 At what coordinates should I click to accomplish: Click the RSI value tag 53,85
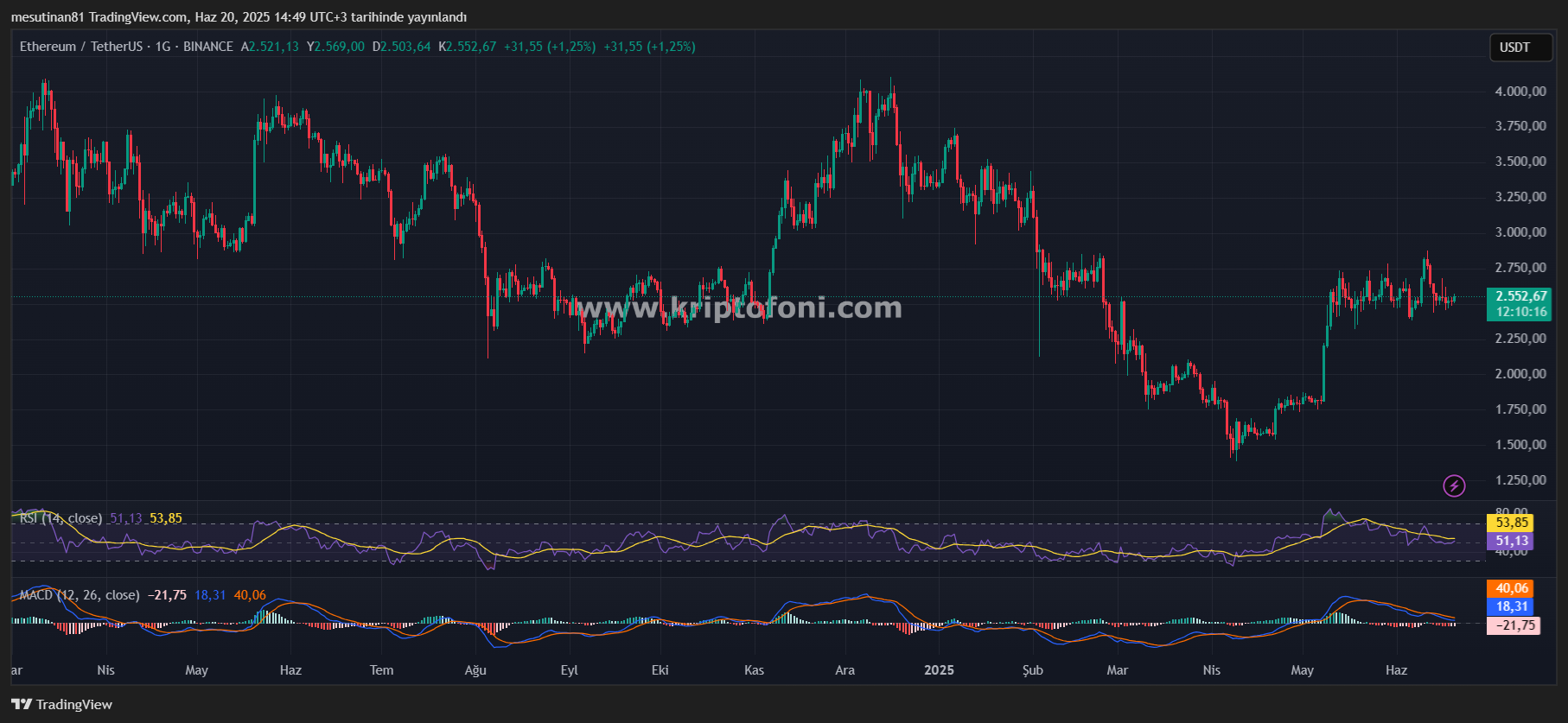tap(1509, 523)
